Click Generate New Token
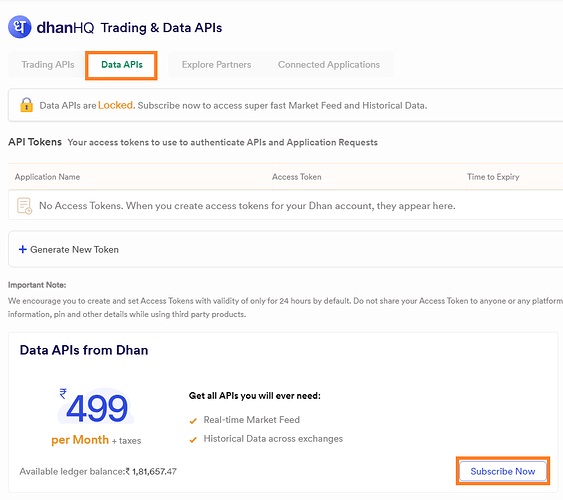This screenshot has height=500, width=563. pos(74,249)
